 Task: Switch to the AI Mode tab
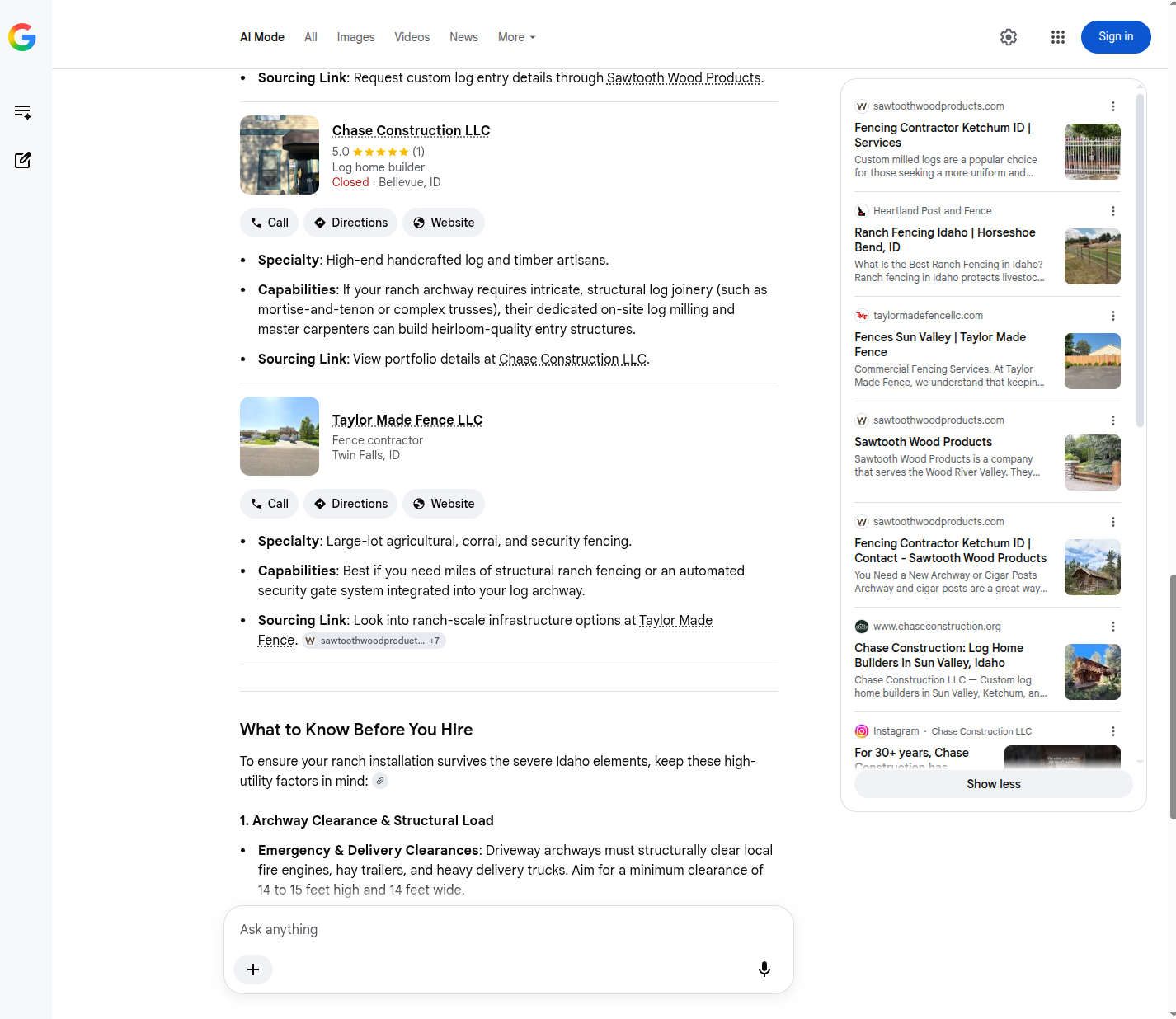262,37
